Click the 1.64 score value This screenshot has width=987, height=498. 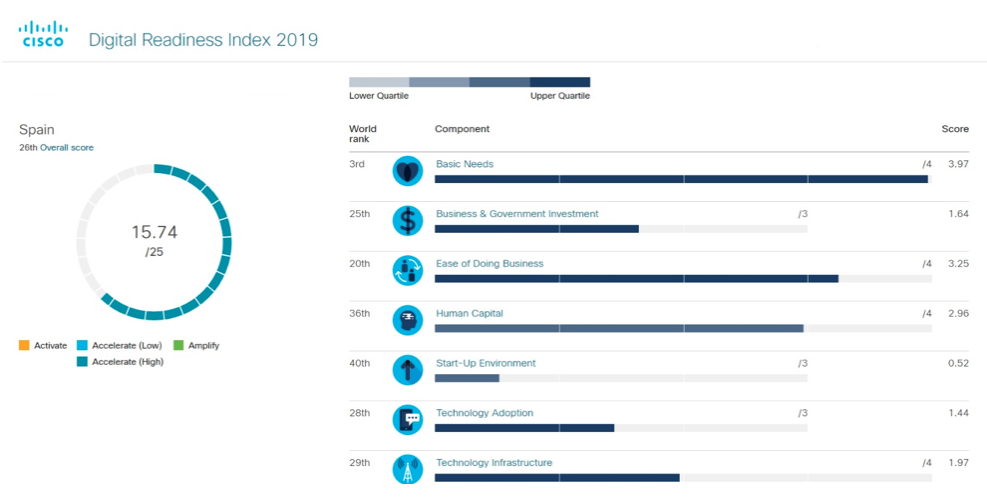(958, 213)
